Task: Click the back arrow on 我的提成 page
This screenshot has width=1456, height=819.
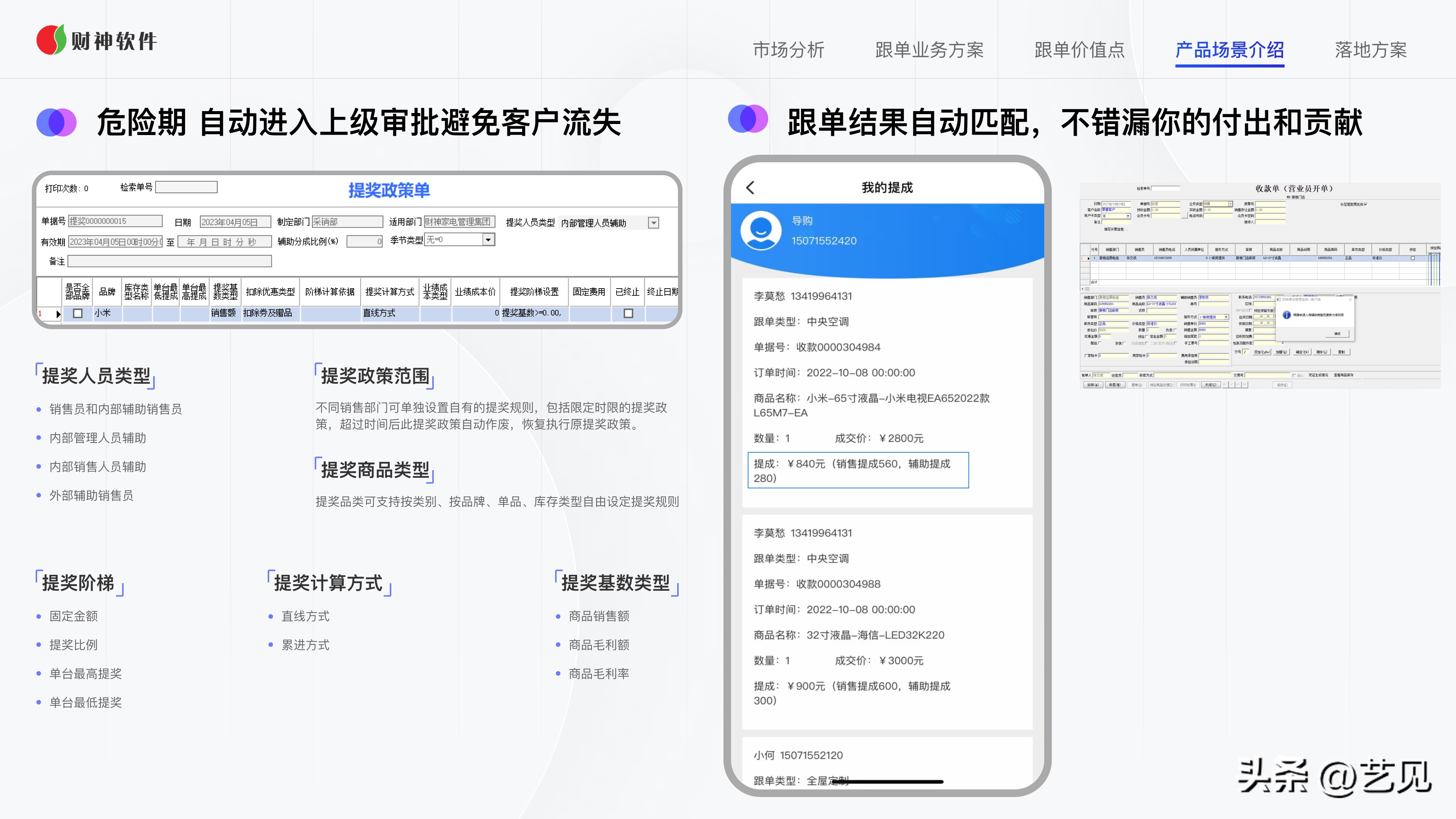Action: tap(751, 188)
